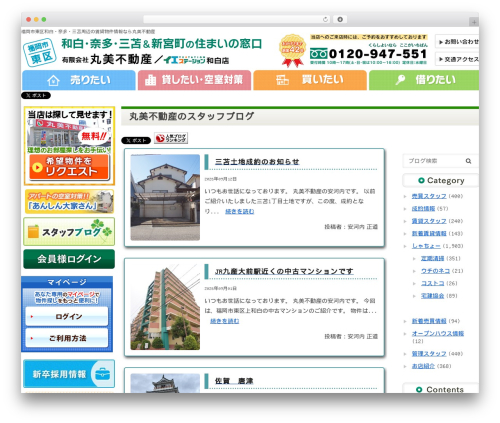
Task: Open the コストコ subcategory link
Action: point(432,283)
